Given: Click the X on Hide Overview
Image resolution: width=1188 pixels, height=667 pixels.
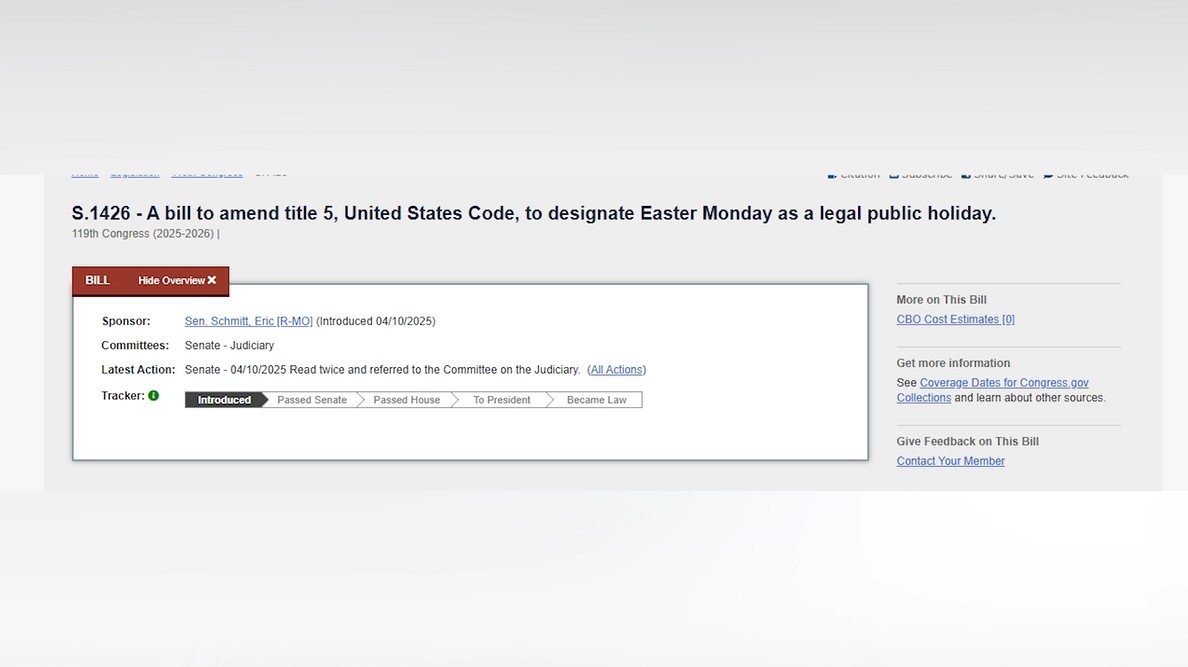Looking at the screenshot, I should (211, 280).
